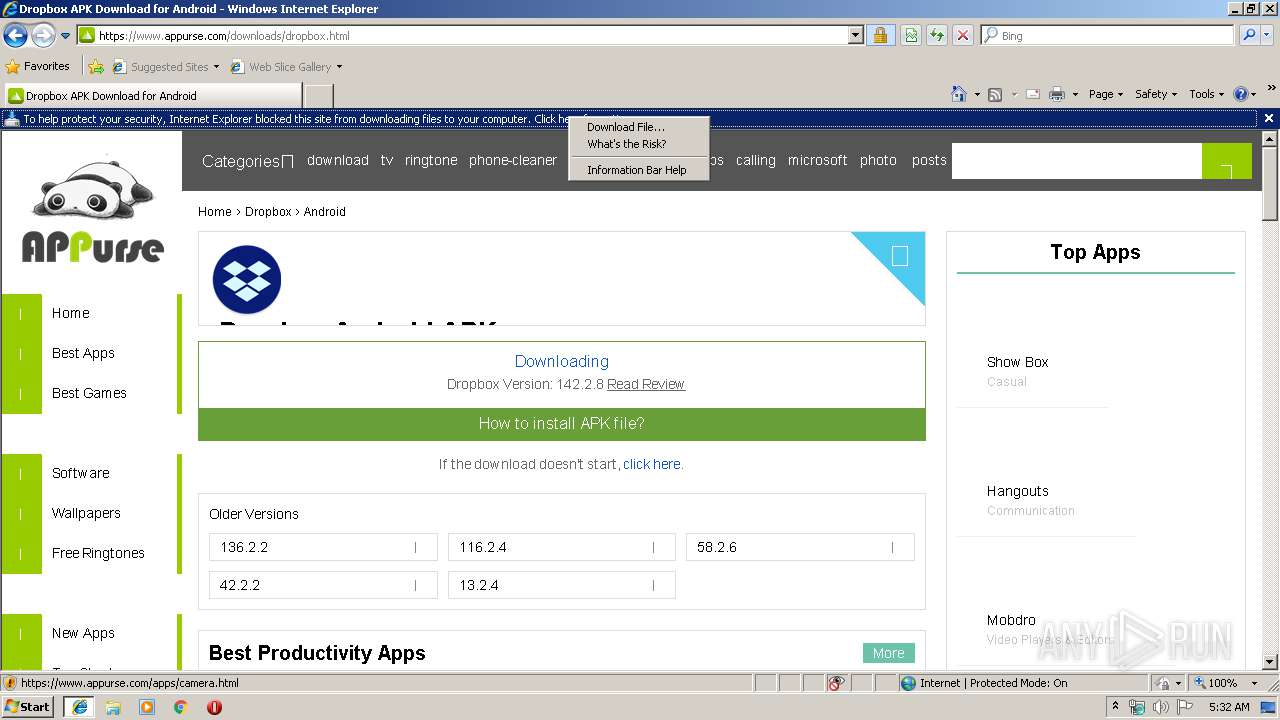Open the security lock report icon

click(x=880, y=35)
